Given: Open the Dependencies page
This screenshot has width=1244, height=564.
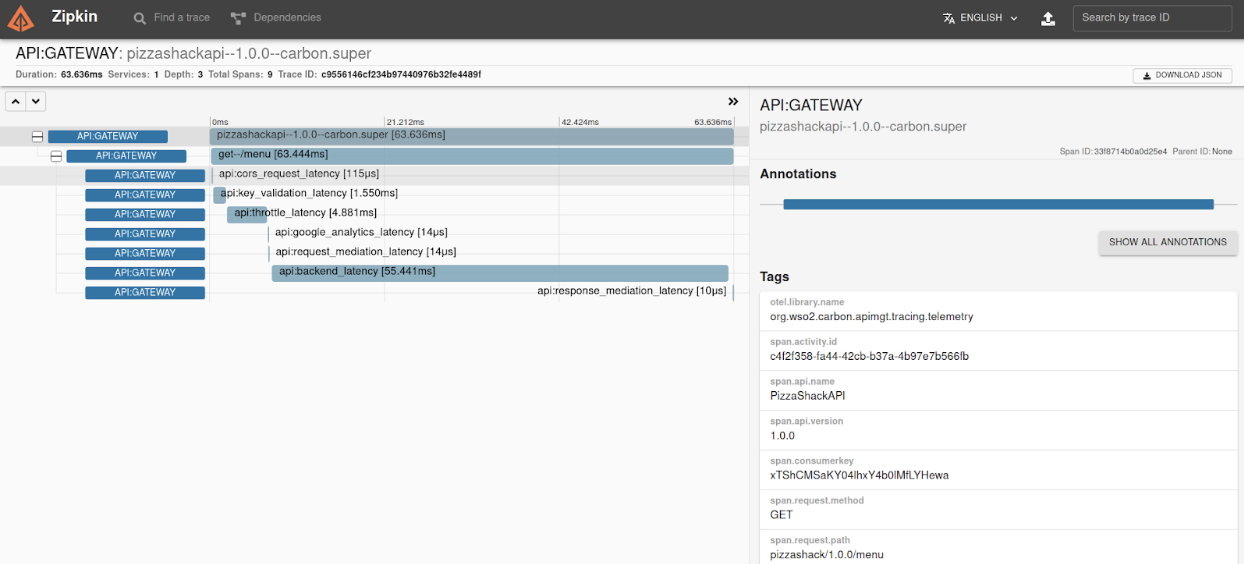Looking at the screenshot, I should [276, 18].
